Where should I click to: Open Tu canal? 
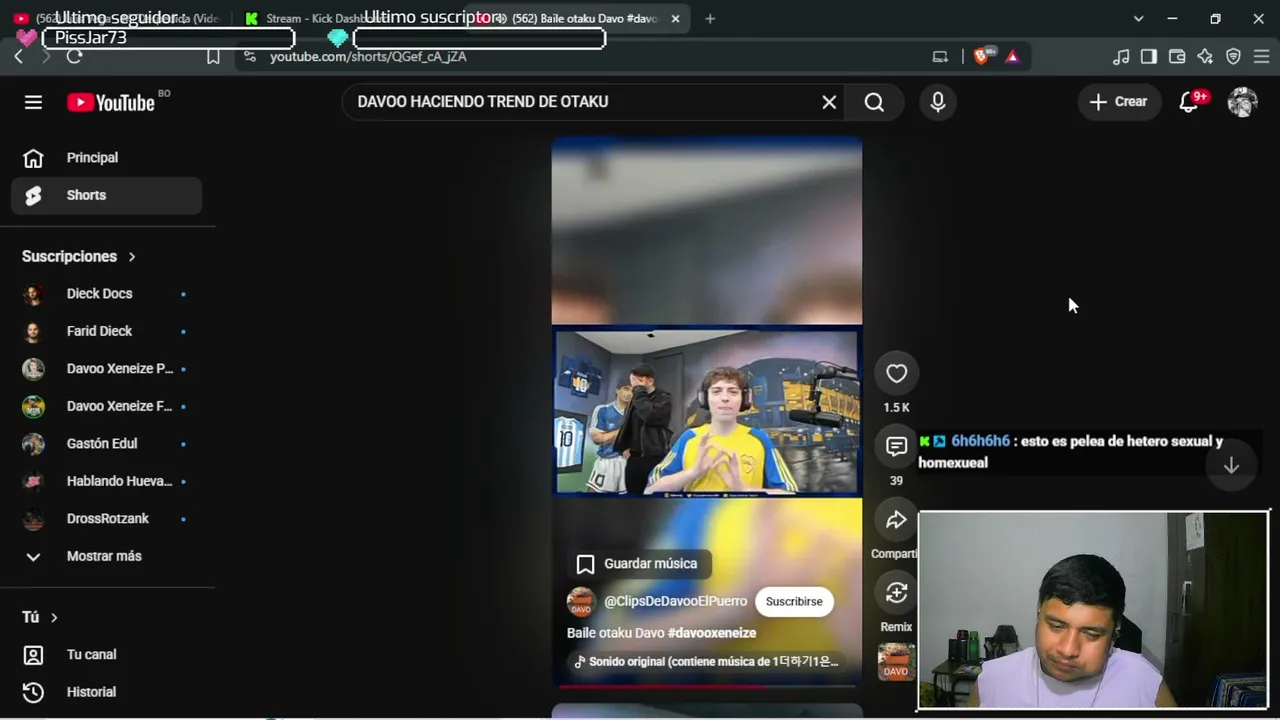tap(107, 655)
